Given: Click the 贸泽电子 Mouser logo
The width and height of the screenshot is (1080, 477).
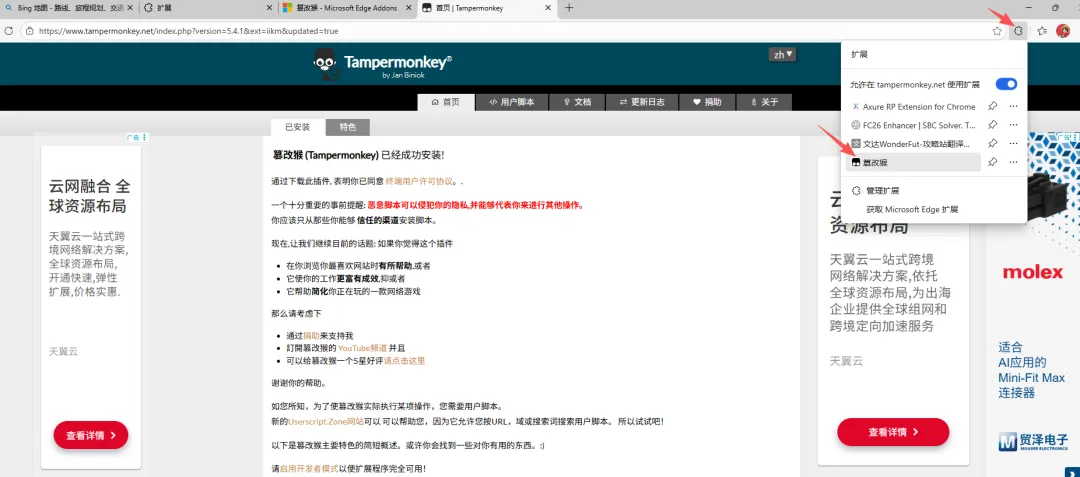Looking at the screenshot, I should (x=1034, y=441).
